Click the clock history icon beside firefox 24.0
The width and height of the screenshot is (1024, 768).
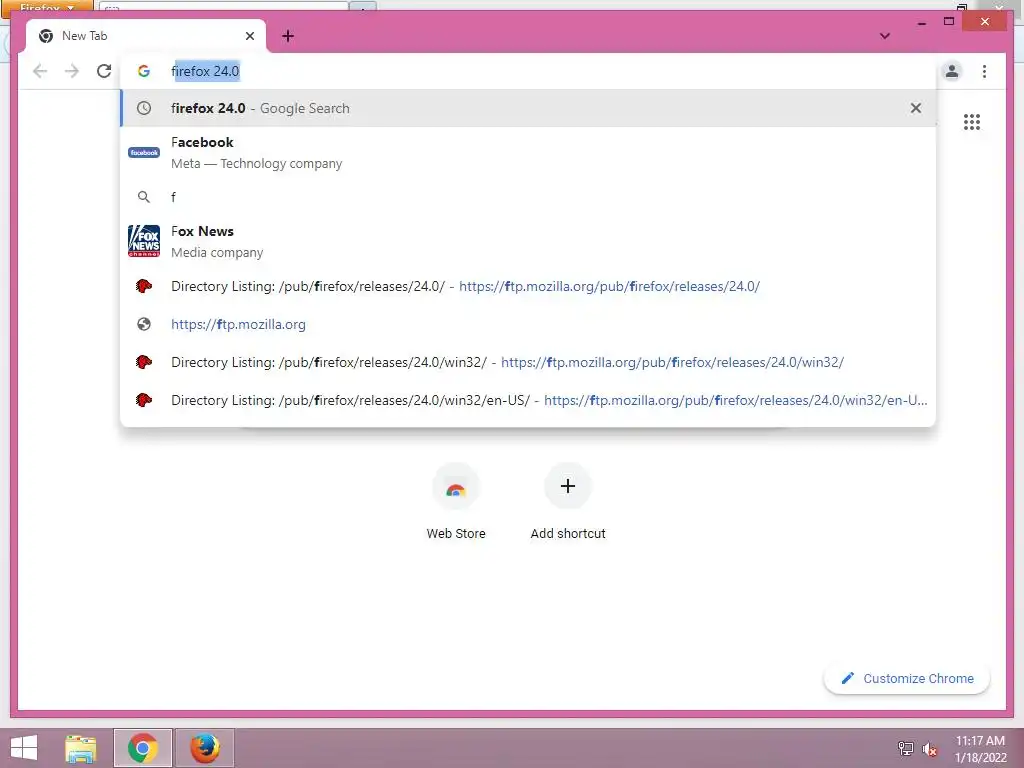(144, 108)
